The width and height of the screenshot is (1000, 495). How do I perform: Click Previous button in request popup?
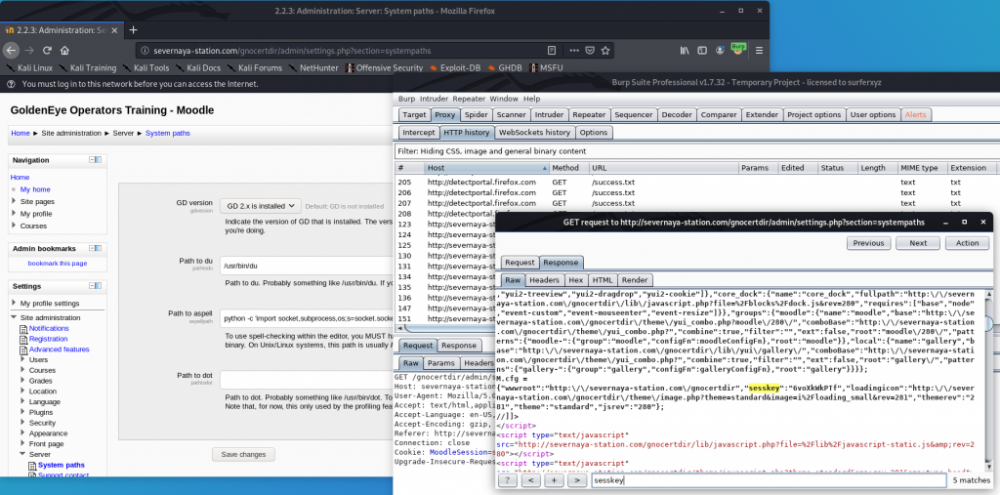869,243
